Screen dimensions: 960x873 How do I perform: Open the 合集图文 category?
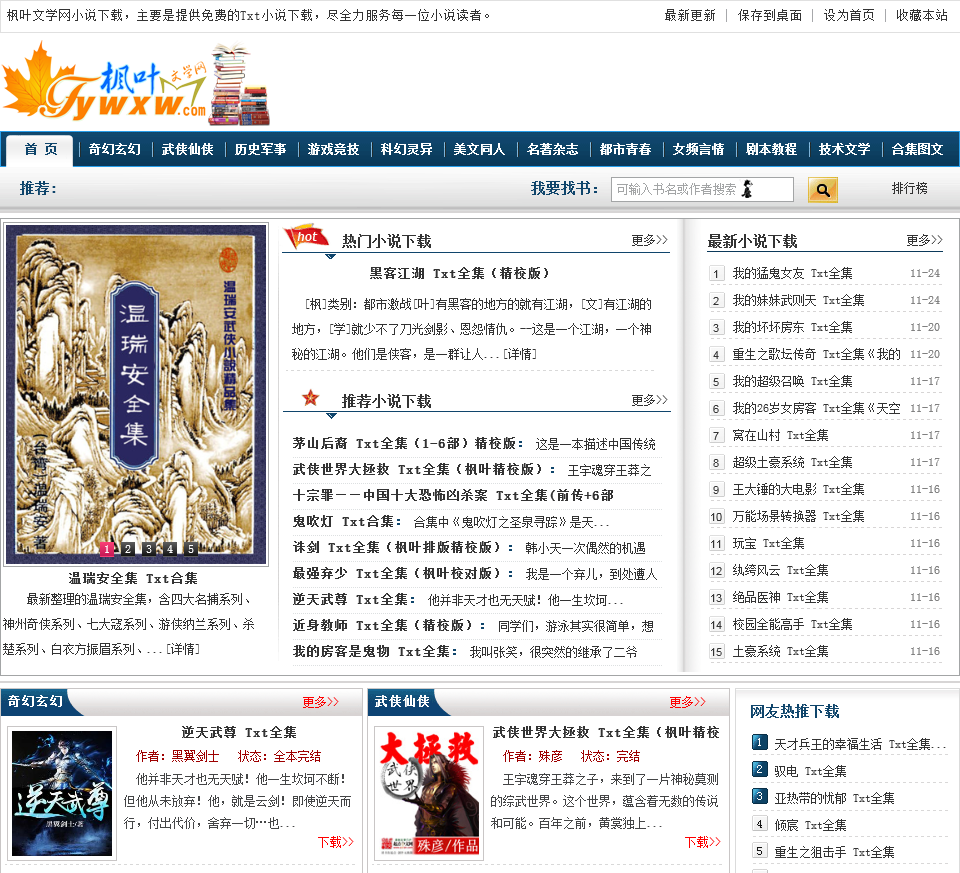[x=917, y=149]
